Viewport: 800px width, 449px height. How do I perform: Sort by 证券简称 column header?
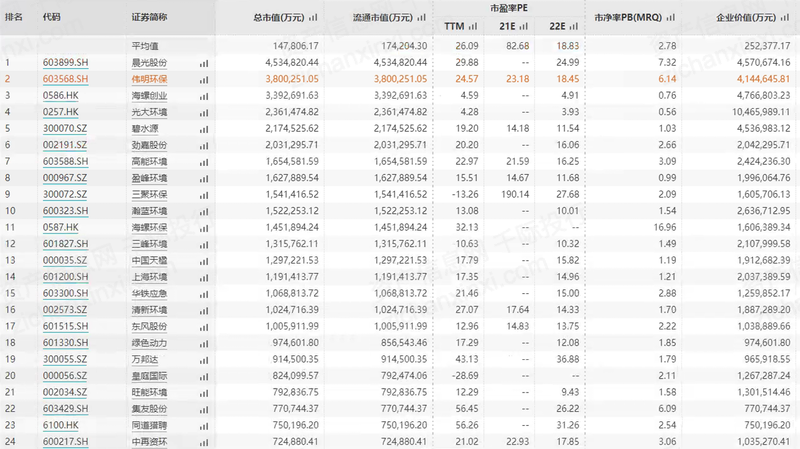(149, 17)
